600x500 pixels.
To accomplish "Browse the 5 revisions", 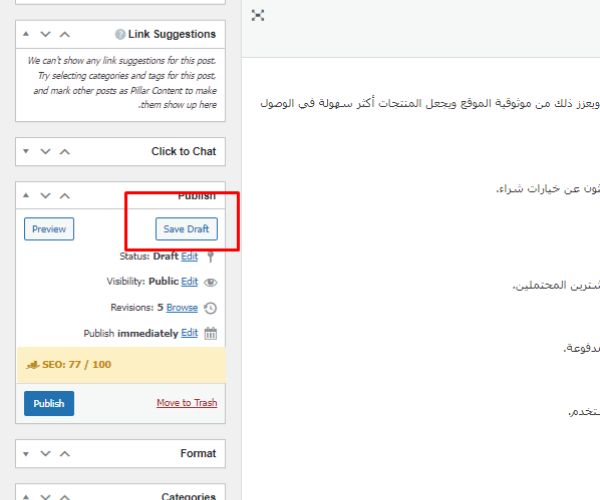I will [182, 308].
